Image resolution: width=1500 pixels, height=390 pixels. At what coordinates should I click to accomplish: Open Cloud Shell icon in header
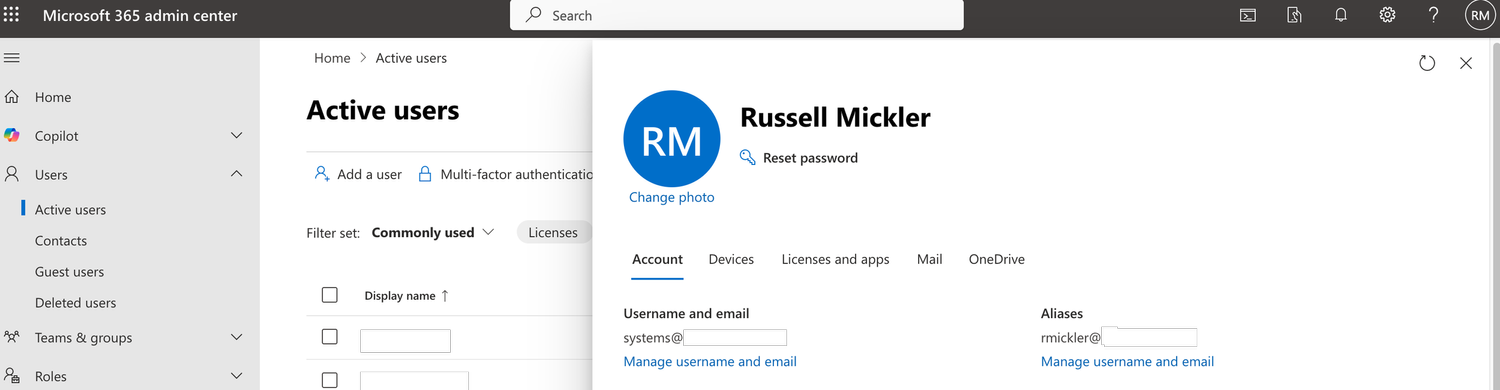point(1248,15)
